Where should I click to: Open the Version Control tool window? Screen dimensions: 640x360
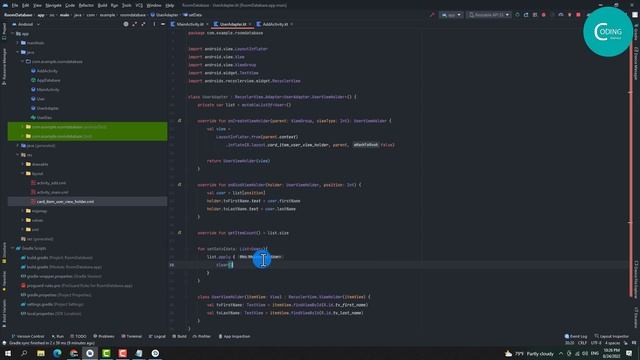click(x=27, y=336)
